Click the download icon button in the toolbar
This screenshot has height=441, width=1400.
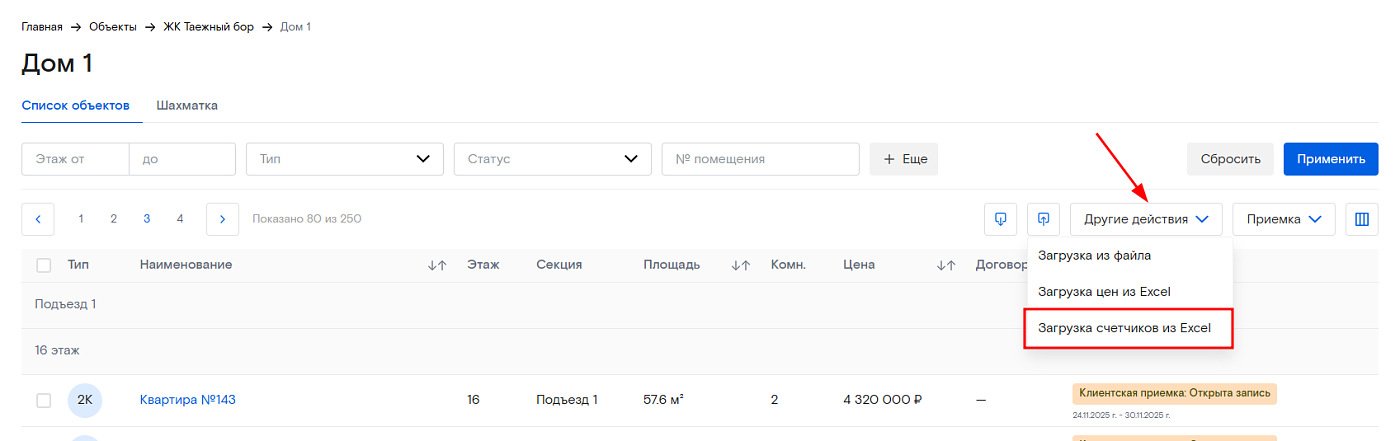pyautogui.click(x=1001, y=219)
